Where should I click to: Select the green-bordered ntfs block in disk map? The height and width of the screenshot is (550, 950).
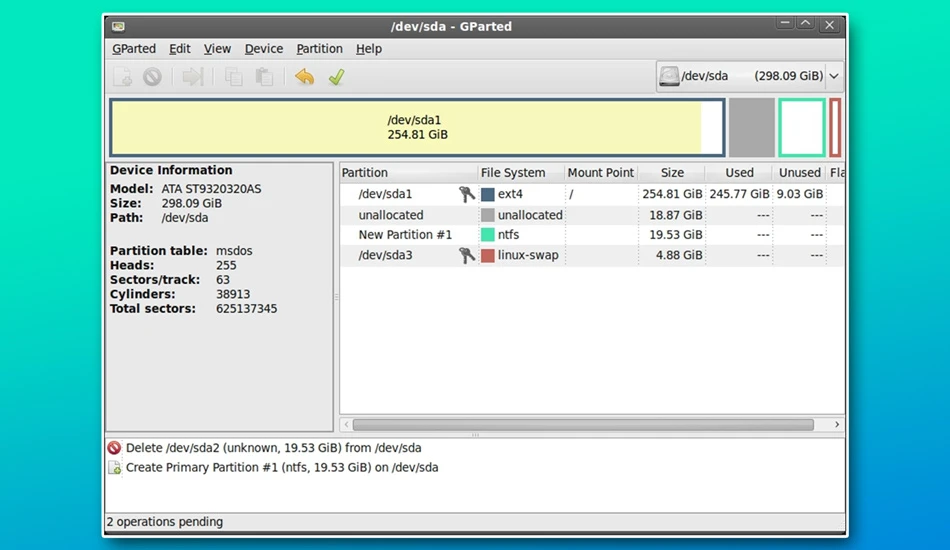click(802, 127)
